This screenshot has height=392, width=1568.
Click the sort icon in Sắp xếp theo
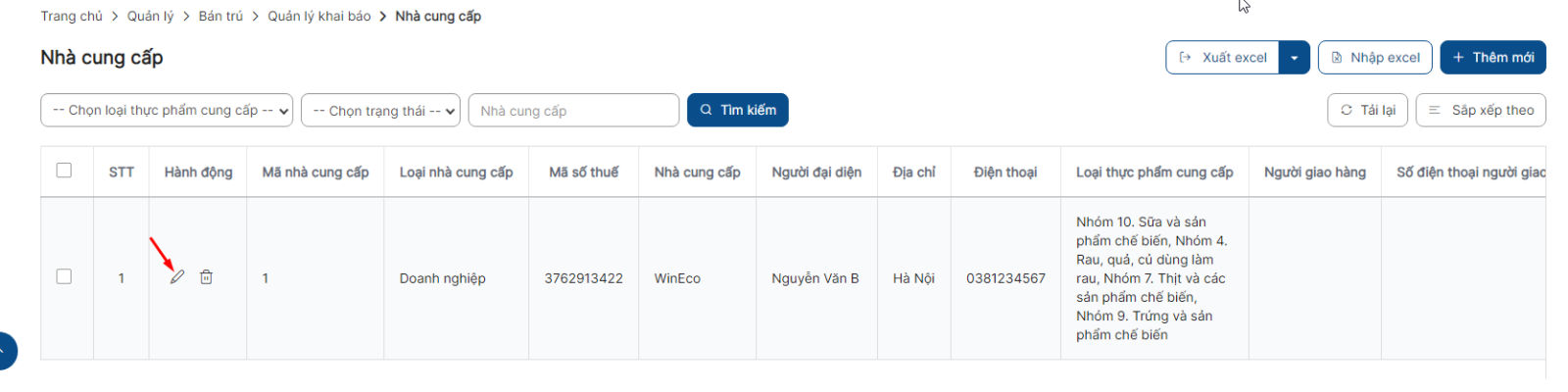point(1435,110)
